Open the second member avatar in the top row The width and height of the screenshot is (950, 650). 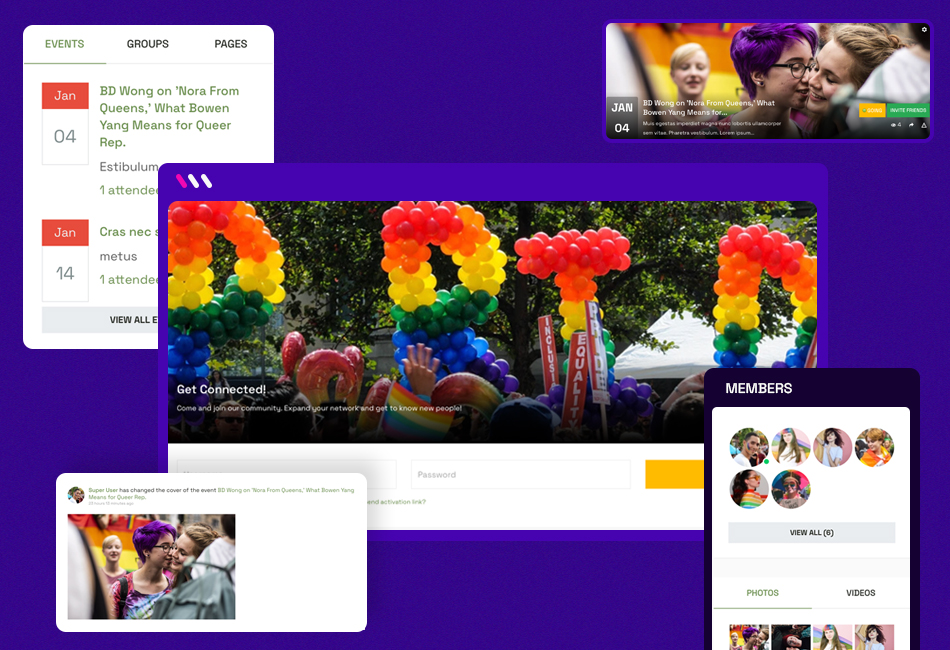[791, 446]
